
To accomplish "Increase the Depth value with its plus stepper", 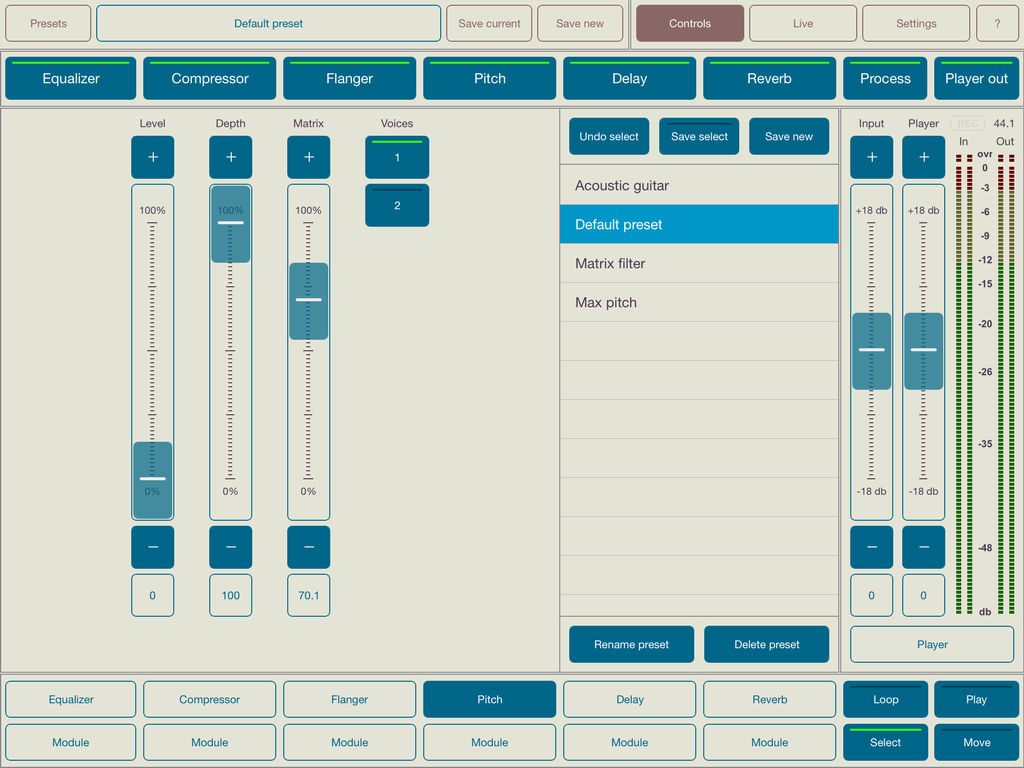I will click(x=230, y=157).
